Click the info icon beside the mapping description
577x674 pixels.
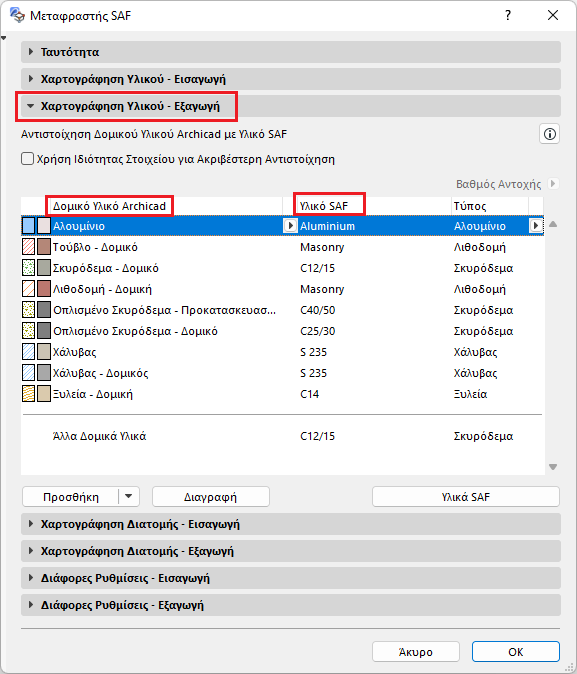[x=549, y=134]
